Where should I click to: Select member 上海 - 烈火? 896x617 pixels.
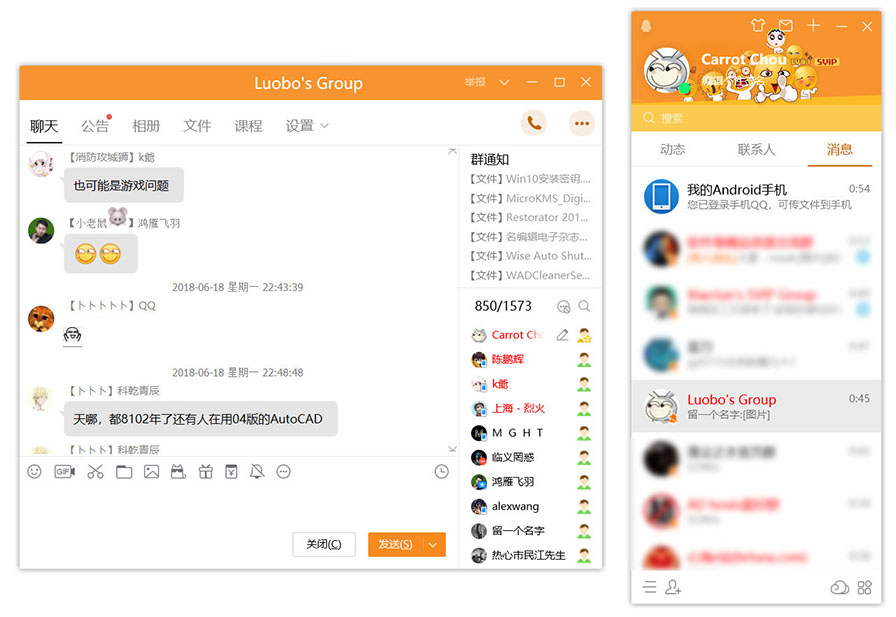[x=531, y=408]
